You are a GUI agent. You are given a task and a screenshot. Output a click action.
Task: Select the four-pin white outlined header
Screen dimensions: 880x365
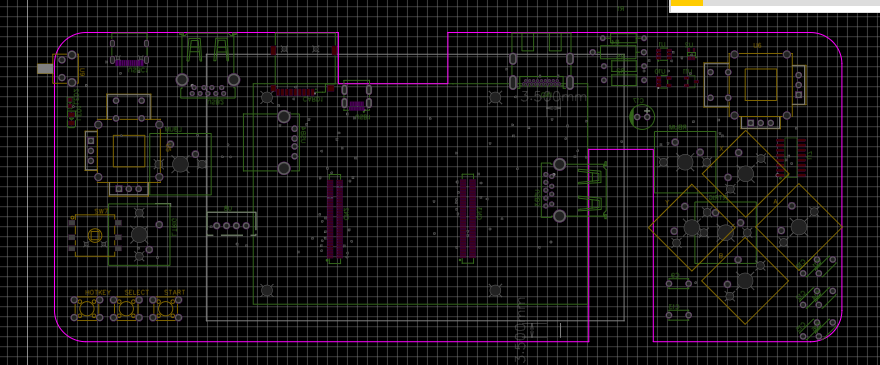coord(231,224)
